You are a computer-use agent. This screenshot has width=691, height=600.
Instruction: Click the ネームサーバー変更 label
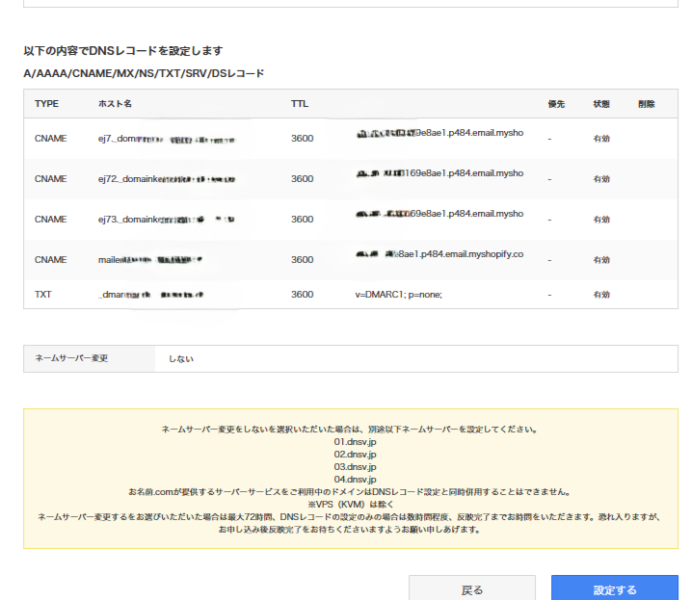(x=73, y=358)
